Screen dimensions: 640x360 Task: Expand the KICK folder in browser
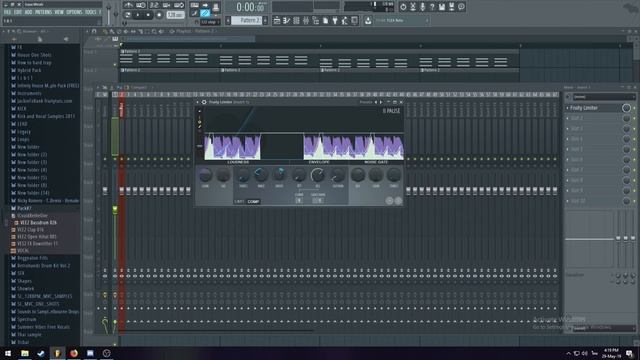point(21,109)
